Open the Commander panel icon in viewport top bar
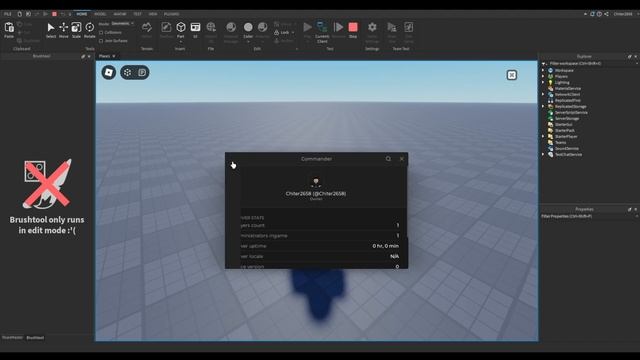 click(128, 73)
